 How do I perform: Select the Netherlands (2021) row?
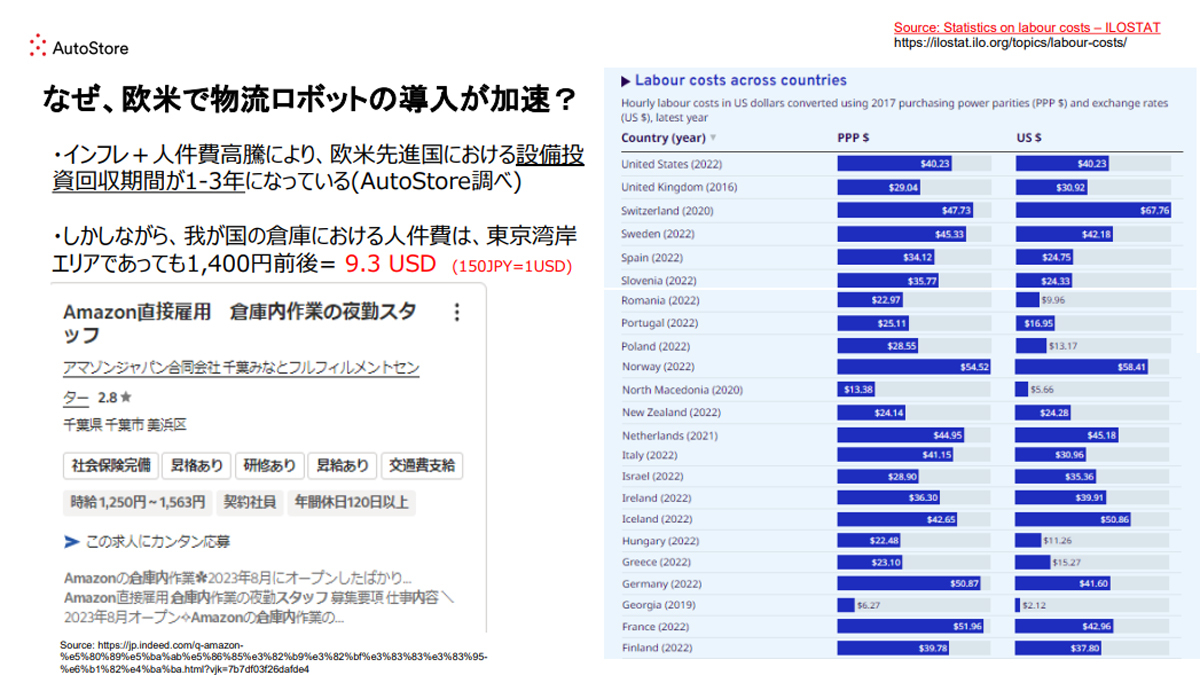click(902, 435)
